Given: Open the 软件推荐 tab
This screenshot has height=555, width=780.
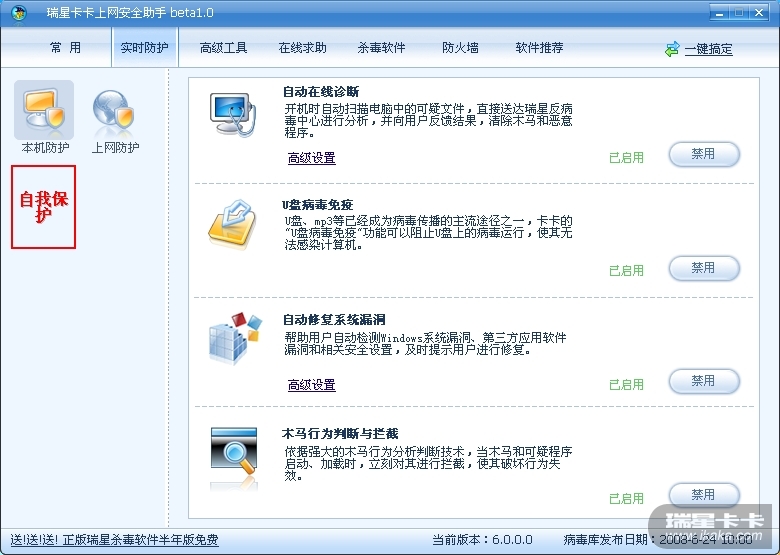Looking at the screenshot, I should (x=539, y=48).
